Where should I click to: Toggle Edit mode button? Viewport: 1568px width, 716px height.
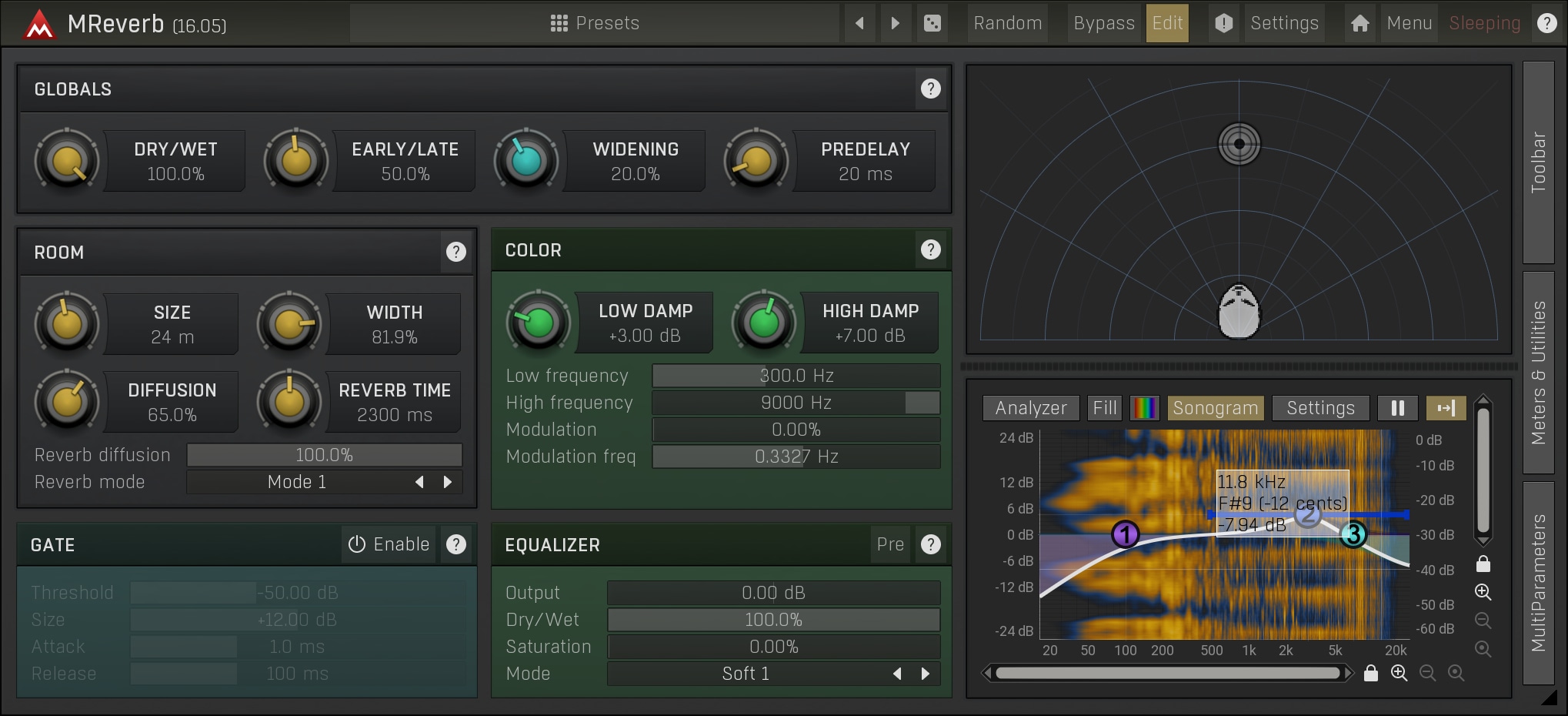[x=1167, y=23]
